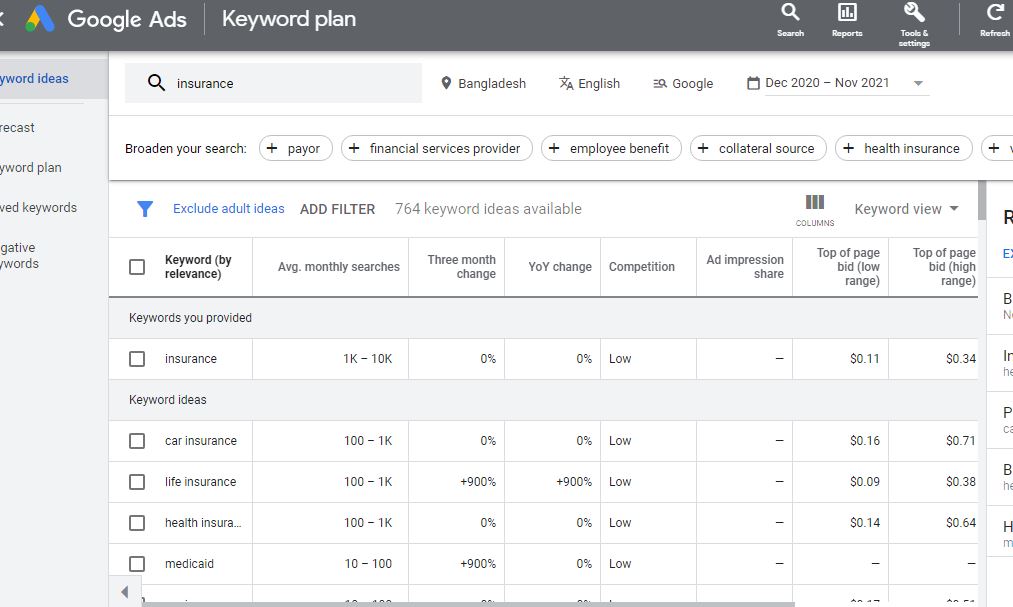Open the Negative keywords sidebar item

pos(19,256)
